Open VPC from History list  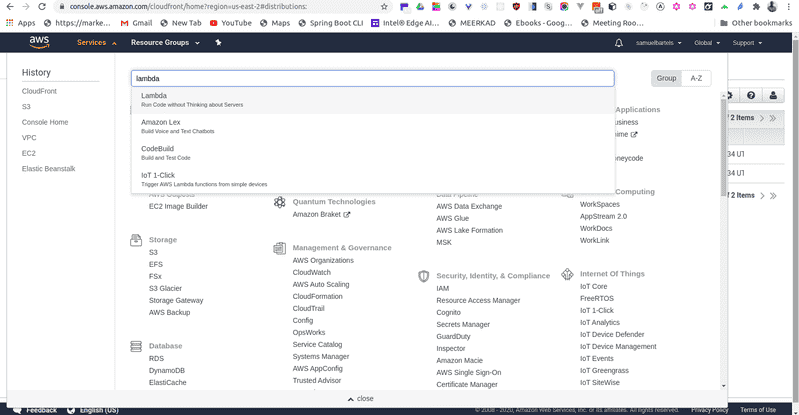pos(29,138)
